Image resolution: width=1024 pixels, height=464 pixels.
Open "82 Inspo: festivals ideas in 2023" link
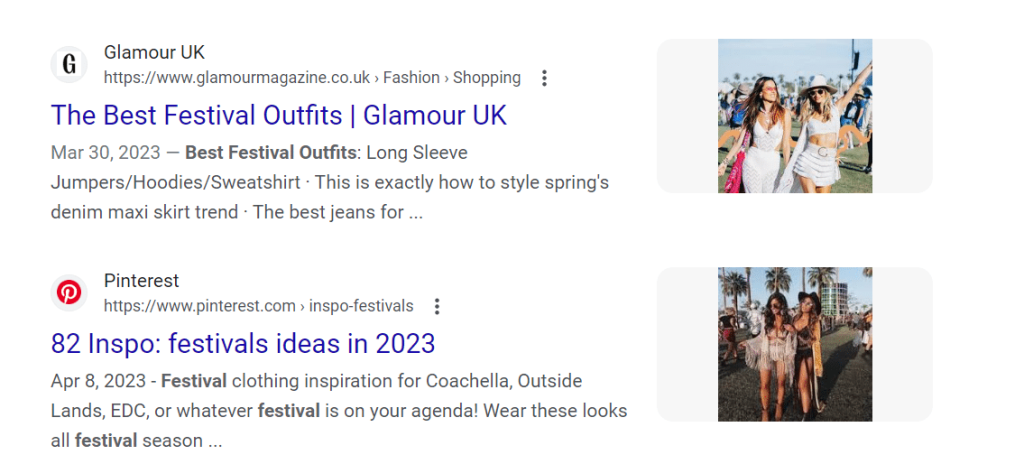coord(243,344)
